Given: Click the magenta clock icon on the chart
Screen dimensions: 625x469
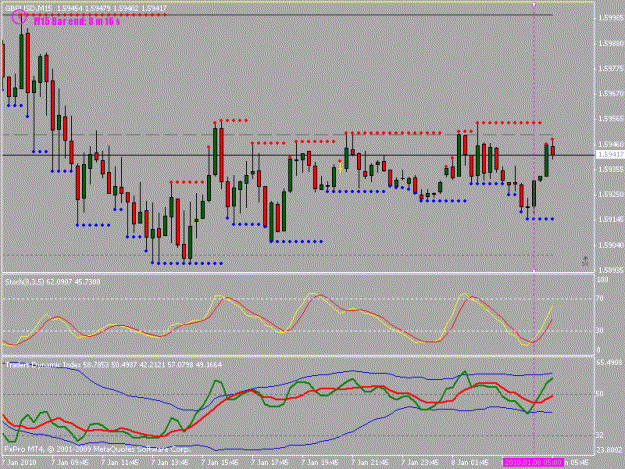Looking at the screenshot, I should click(19, 16).
